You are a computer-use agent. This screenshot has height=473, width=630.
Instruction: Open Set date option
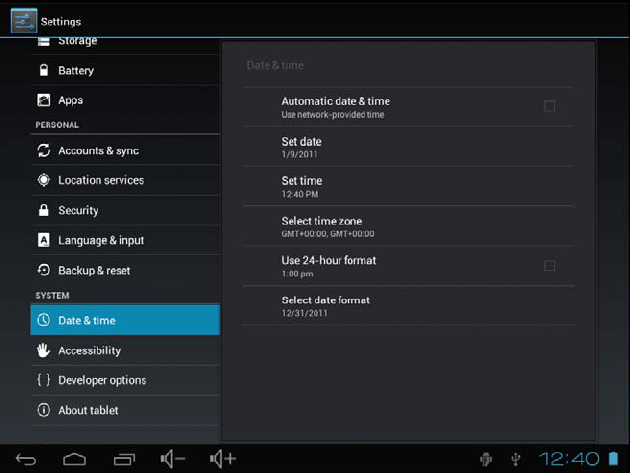[408, 147]
